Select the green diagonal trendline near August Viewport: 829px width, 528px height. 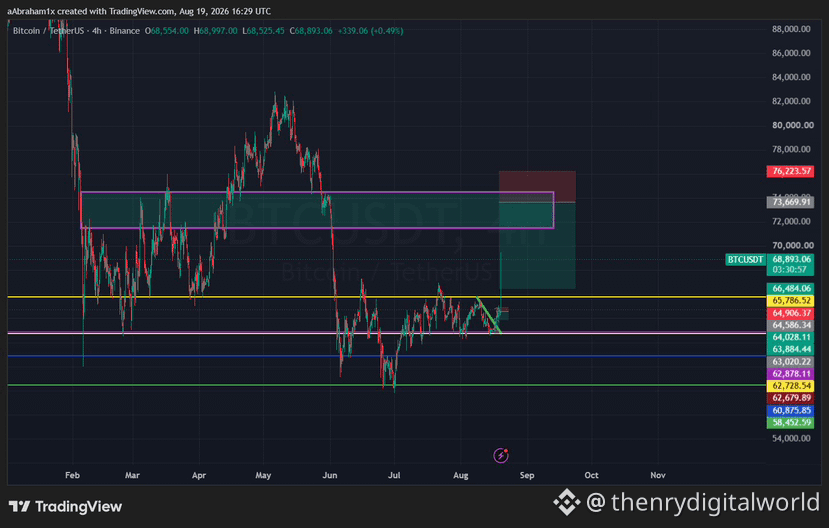point(489,316)
